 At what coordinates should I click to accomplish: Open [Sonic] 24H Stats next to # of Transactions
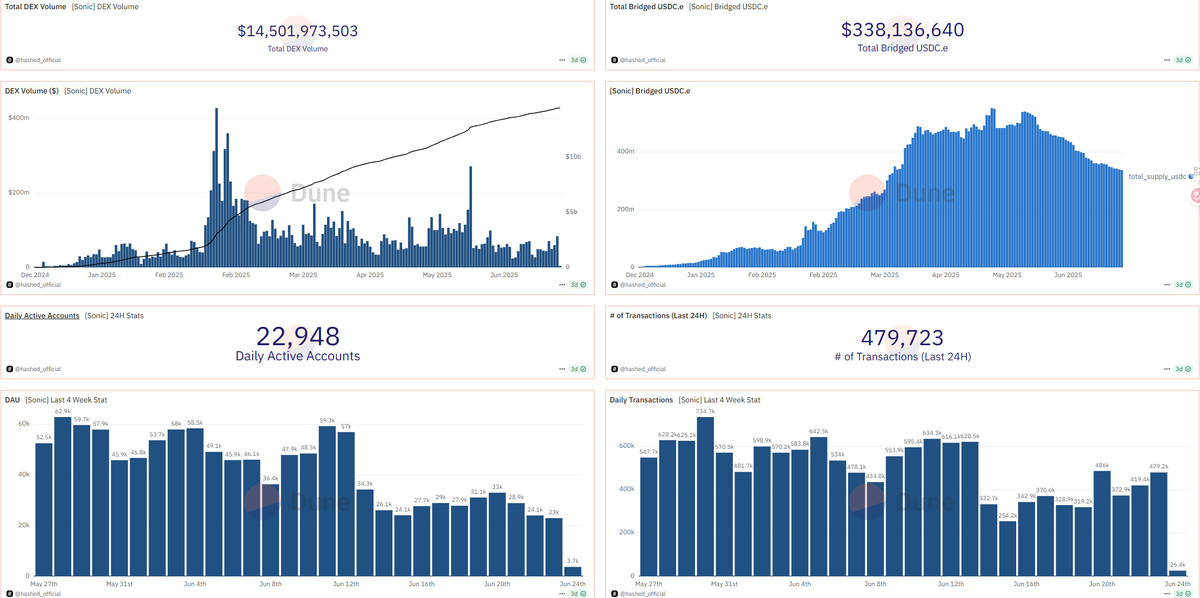[741, 315]
